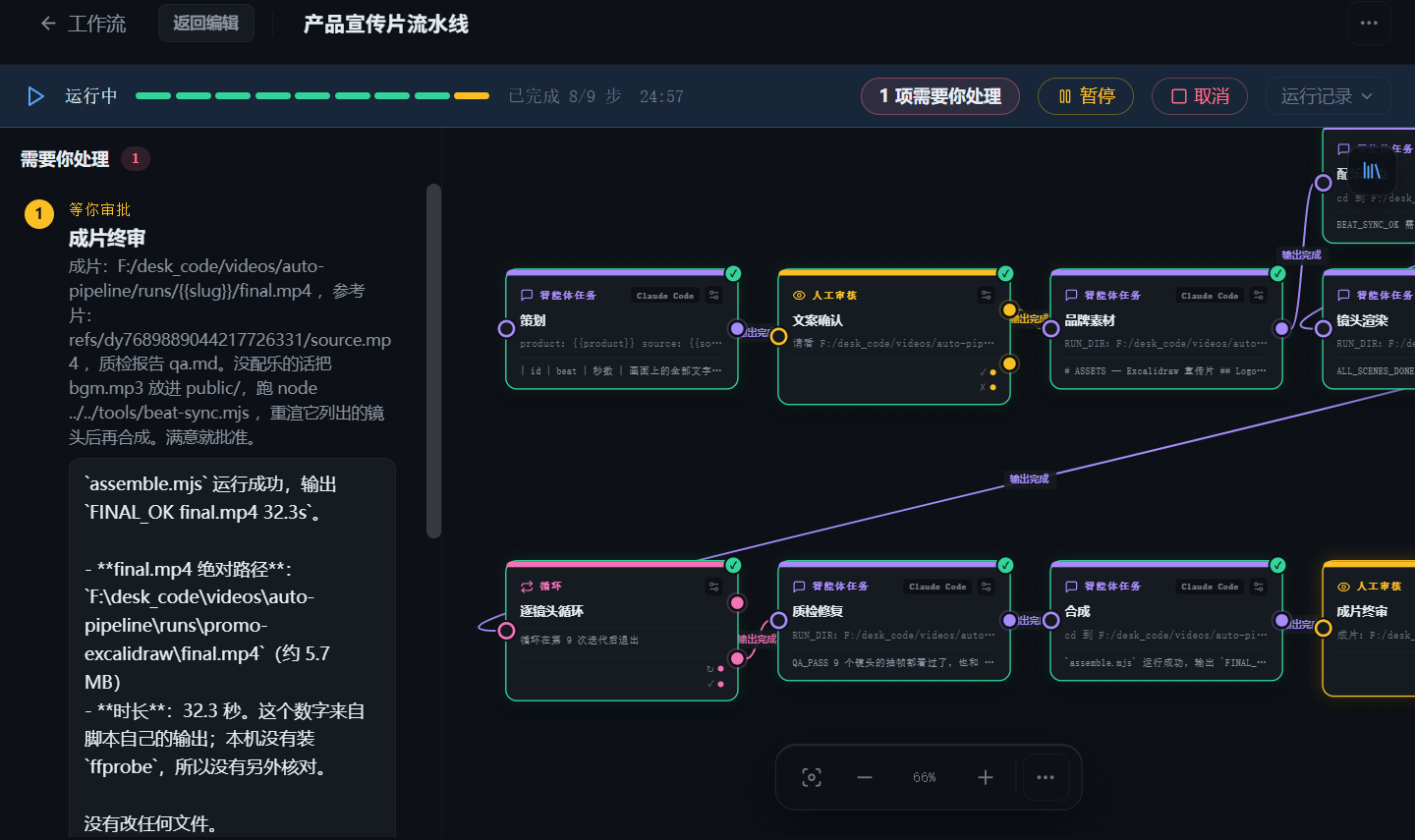Click the output port of 策划 node
The height and width of the screenshot is (840, 1415).
pos(737,329)
